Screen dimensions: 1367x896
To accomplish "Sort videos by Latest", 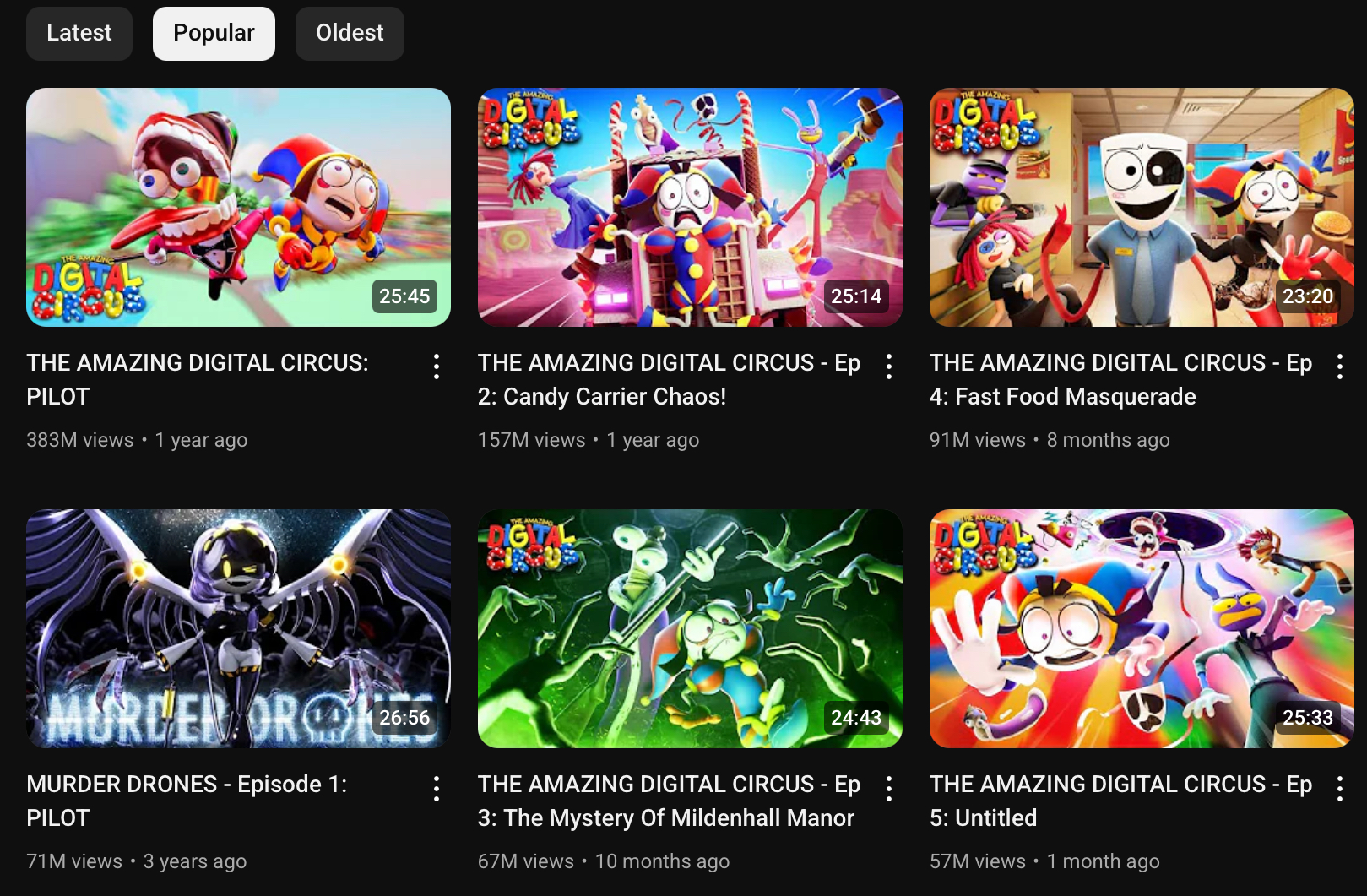I will pyautogui.click(x=79, y=33).
